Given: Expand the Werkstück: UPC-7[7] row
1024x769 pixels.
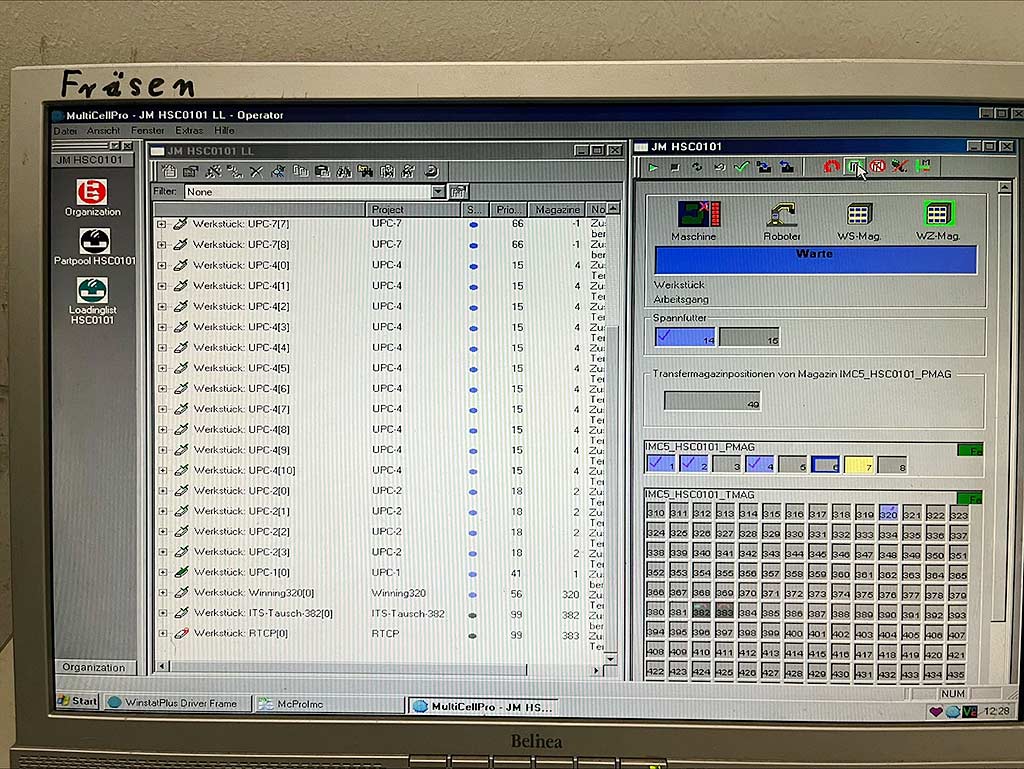Looking at the screenshot, I should click(x=161, y=224).
